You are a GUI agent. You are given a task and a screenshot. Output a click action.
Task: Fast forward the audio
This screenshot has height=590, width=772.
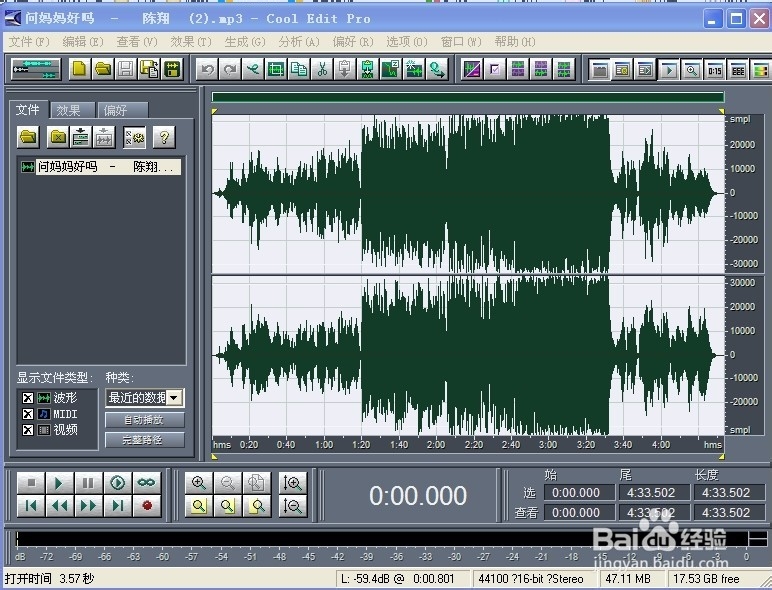88,506
